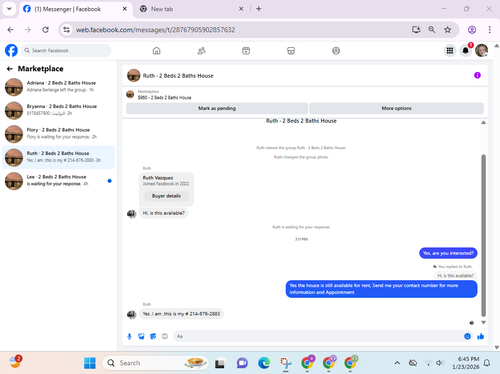Open the Adriana - 2 Beds 2 Baths House chat
Image resolution: width=500 pixels, height=374 pixels.
[58, 87]
